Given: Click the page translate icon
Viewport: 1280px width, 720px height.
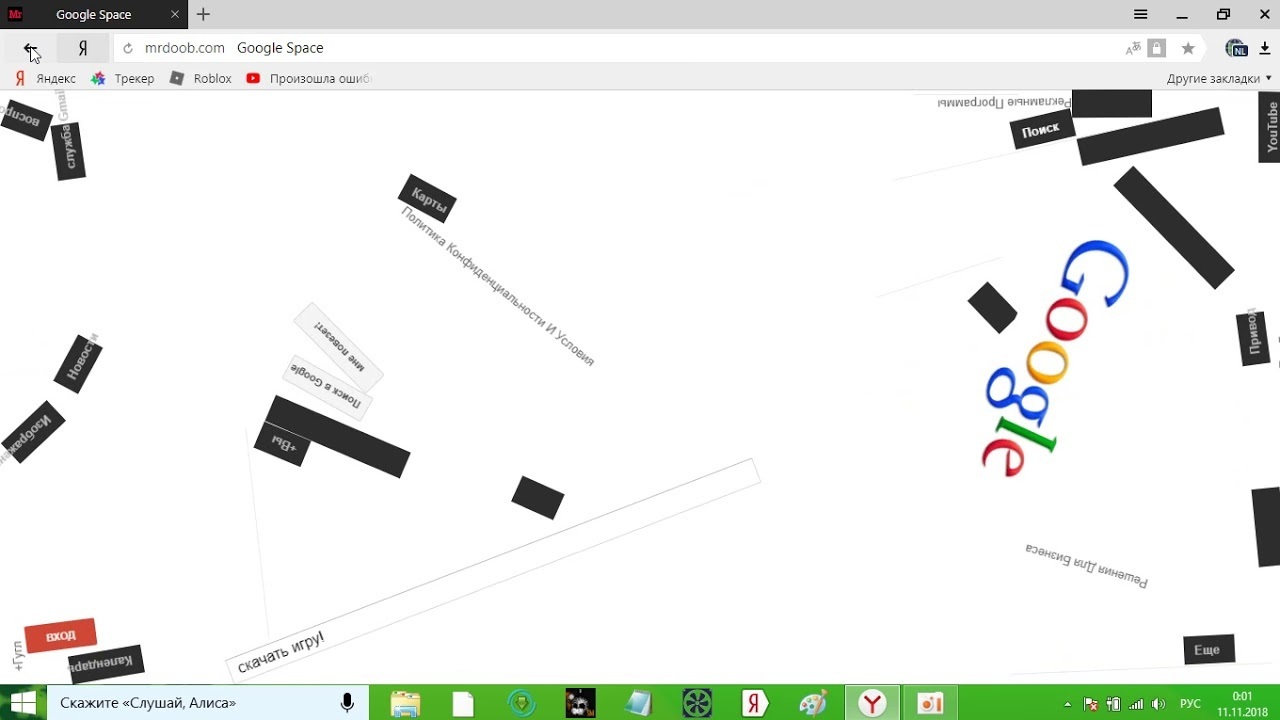Looking at the screenshot, I should point(1133,48).
